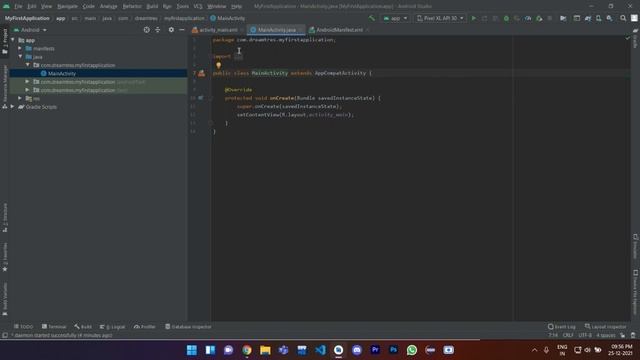Open the Terminal tool window
The image size is (640, 360).
tap(54, 327)
